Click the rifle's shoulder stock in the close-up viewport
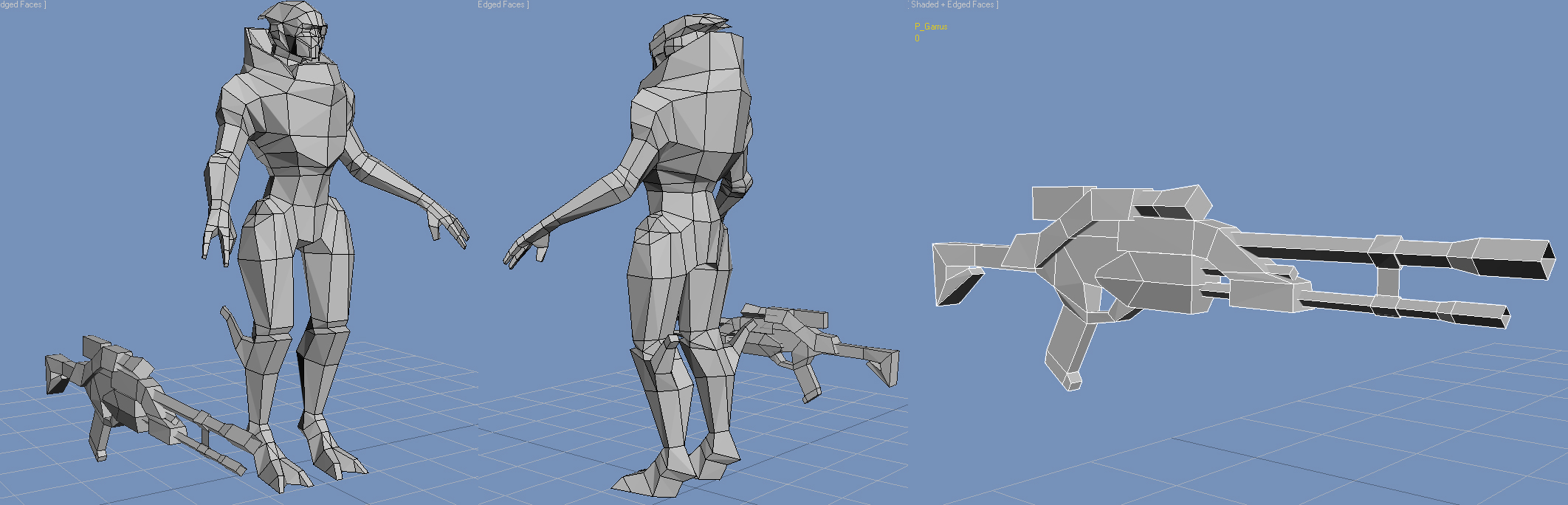The image size is (1568, 505). [x=956, y=273]
